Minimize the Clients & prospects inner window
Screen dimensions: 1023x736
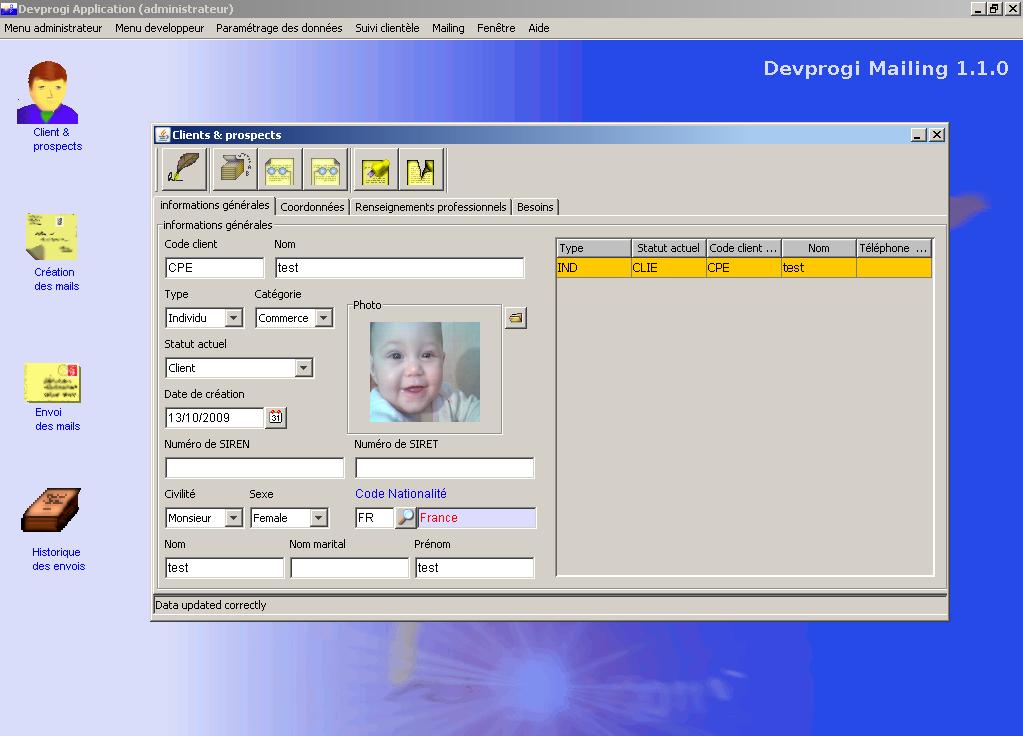[x=918, y=134]
